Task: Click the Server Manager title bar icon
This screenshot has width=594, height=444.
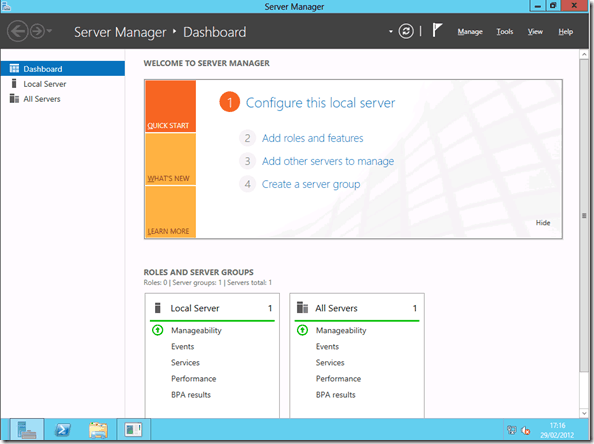Action: click(6, 6)
